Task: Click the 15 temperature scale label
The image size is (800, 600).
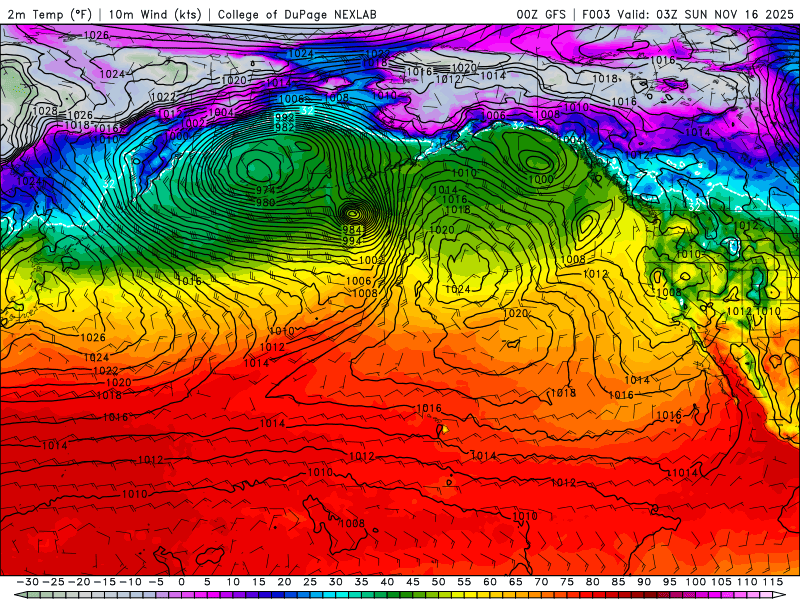Action: [259, 582]
